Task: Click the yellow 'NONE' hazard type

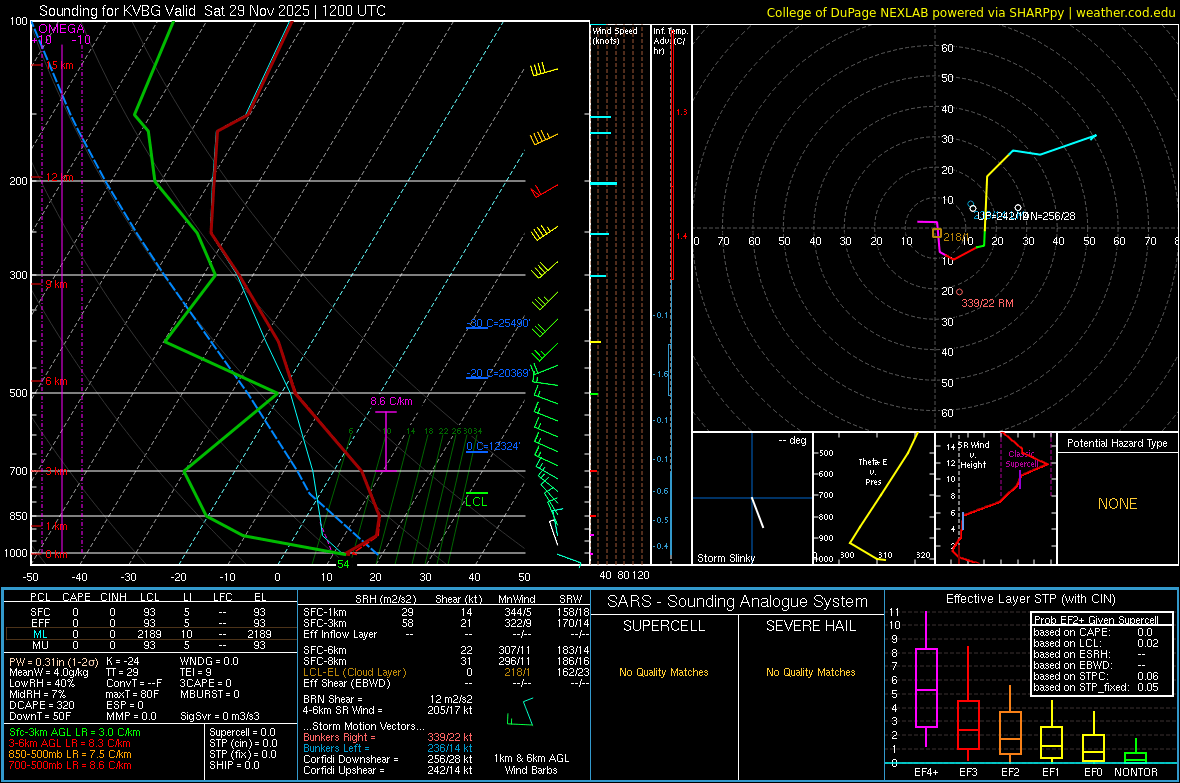Action: (1117, 504)
